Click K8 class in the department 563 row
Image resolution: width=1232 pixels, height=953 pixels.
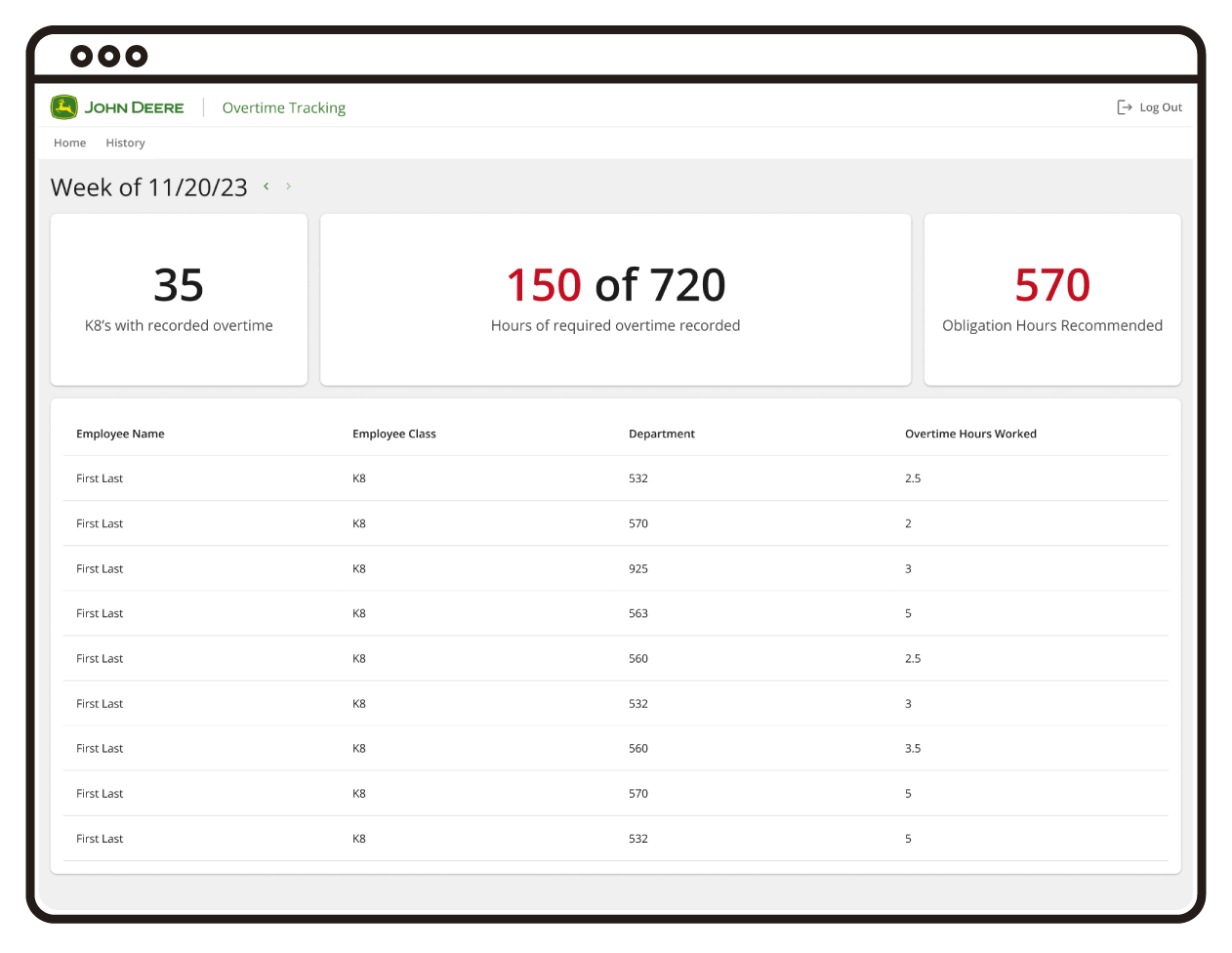[x=359, y=613]
